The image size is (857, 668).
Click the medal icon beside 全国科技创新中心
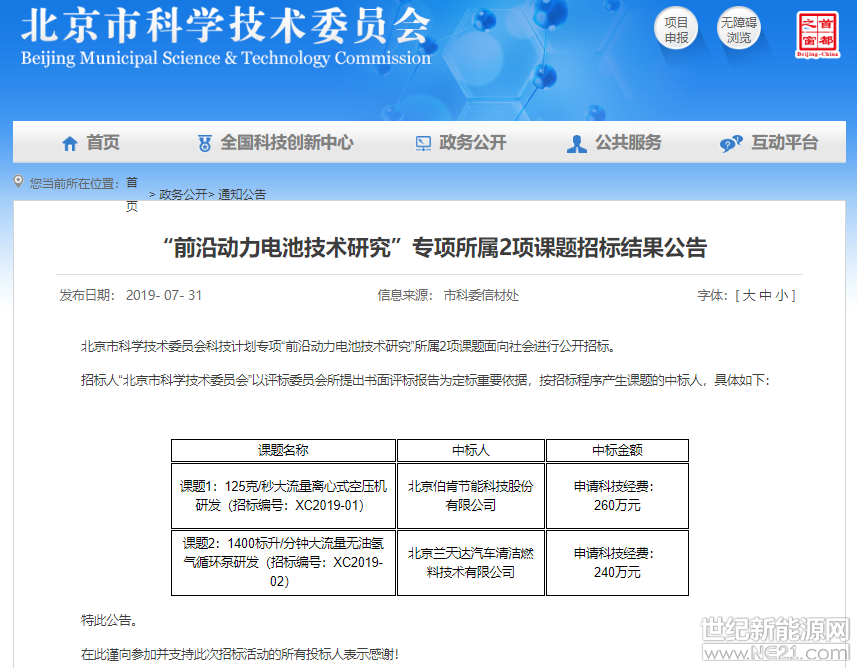pyautogui.click(x=204, y=144)
